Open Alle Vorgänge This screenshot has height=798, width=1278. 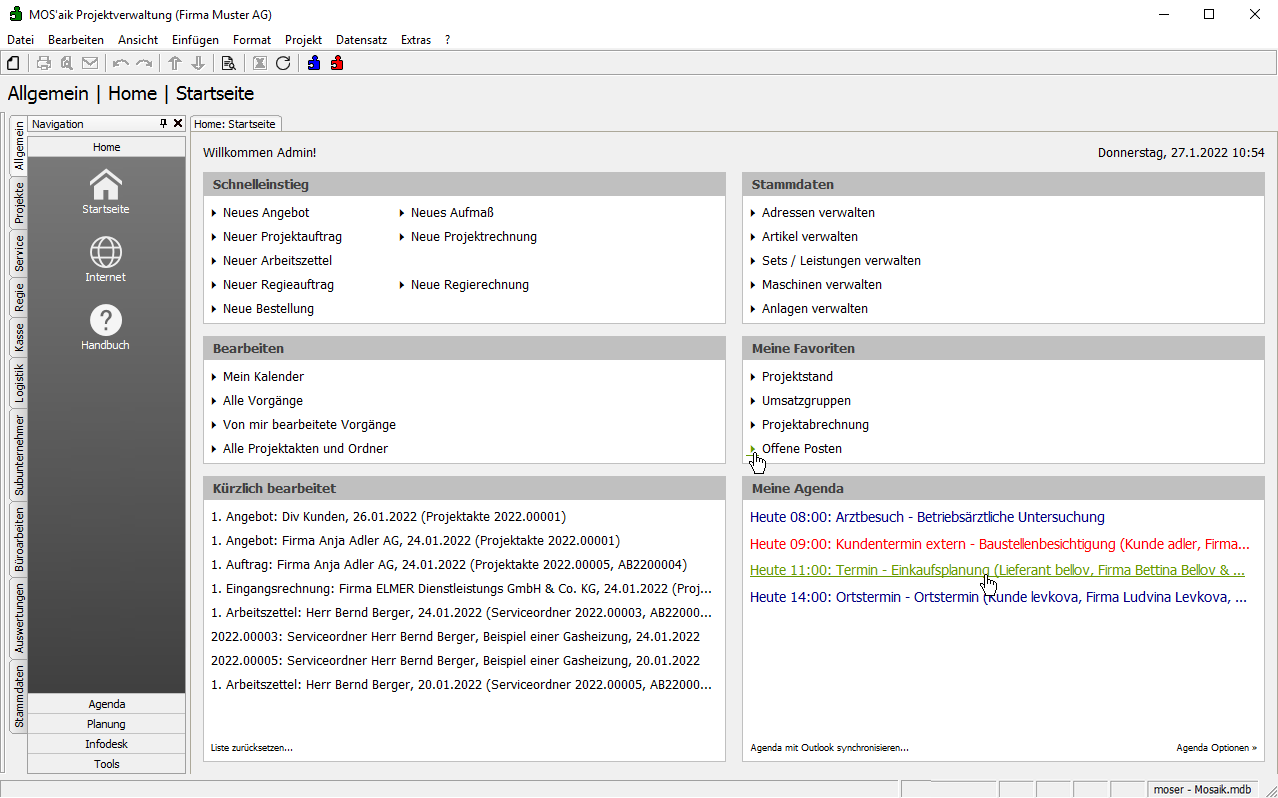tap(263, 401)
